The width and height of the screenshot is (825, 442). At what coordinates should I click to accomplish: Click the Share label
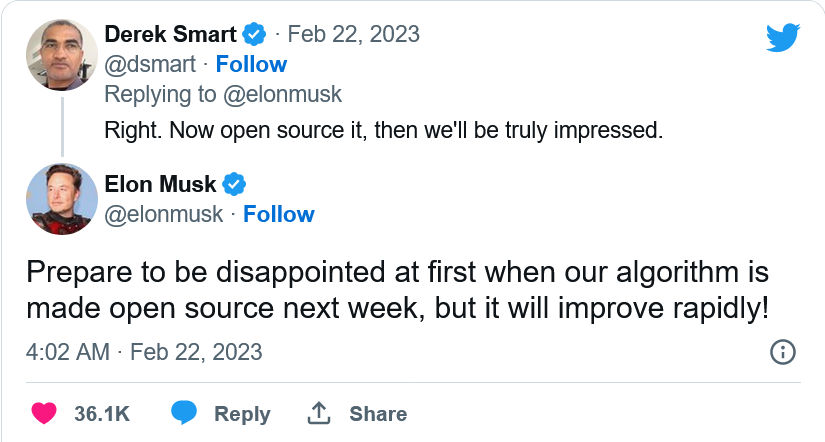[x=378, y=413]
